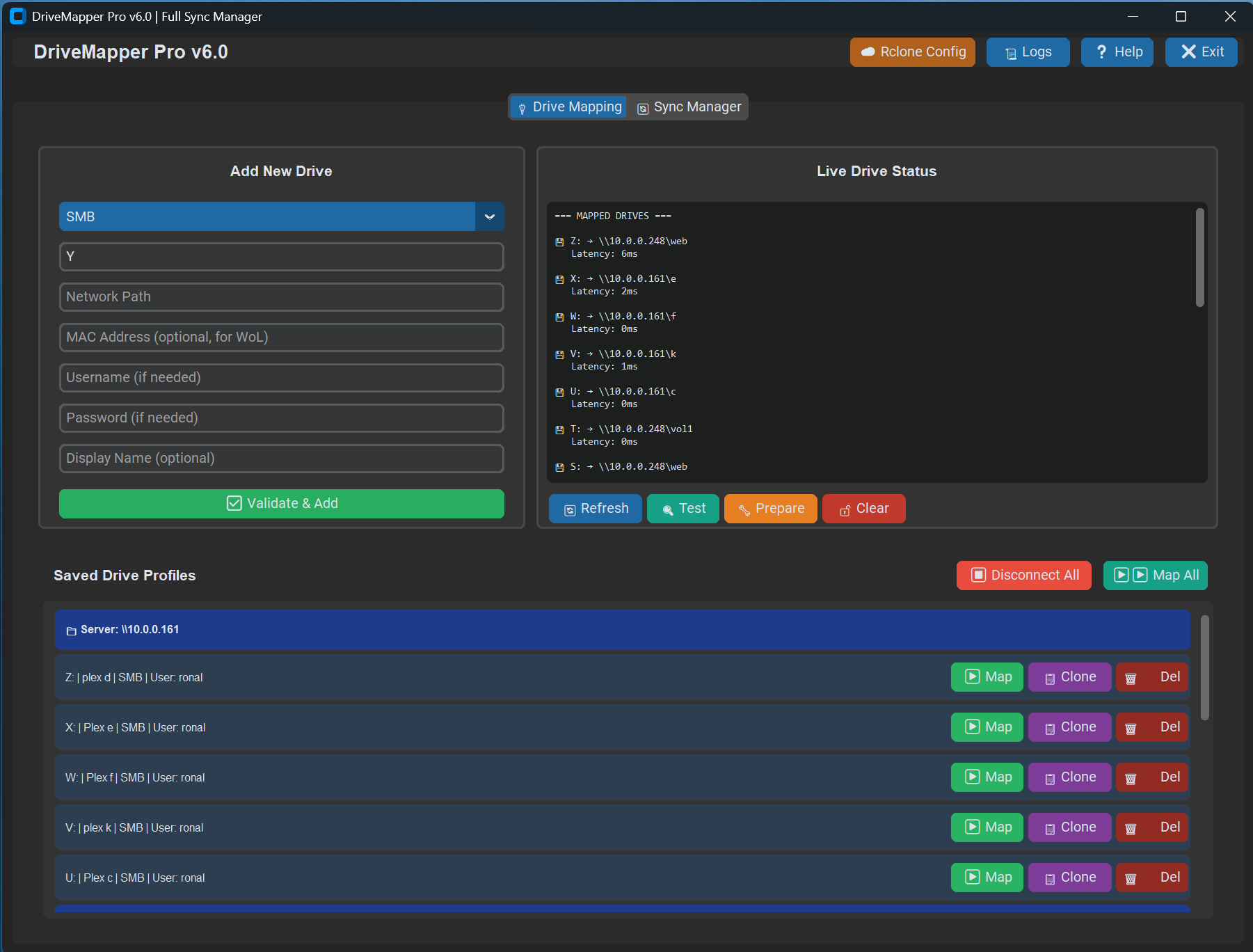Click the Display Name input field
Image resolution: width=1253 pixels, height=952 pixels.
click(x=281, y=459)
